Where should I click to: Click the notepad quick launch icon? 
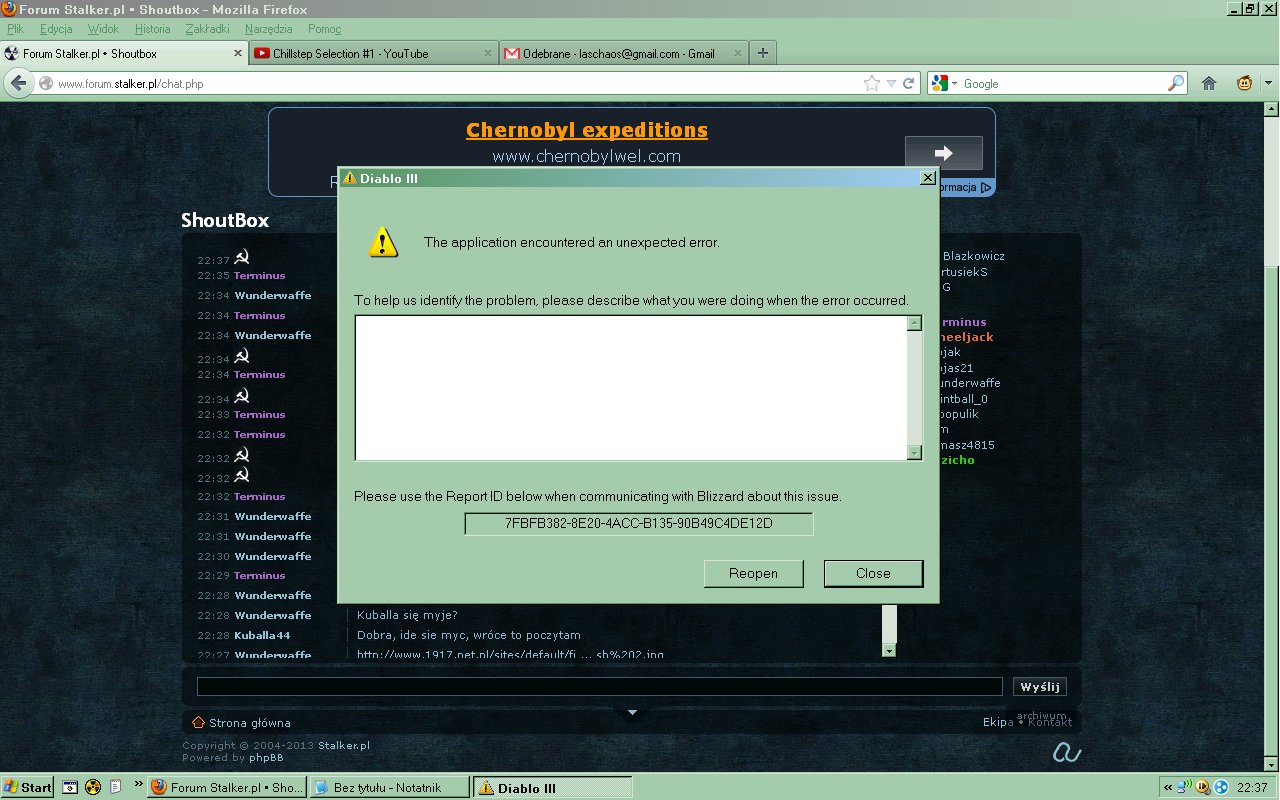coord(115,787)
